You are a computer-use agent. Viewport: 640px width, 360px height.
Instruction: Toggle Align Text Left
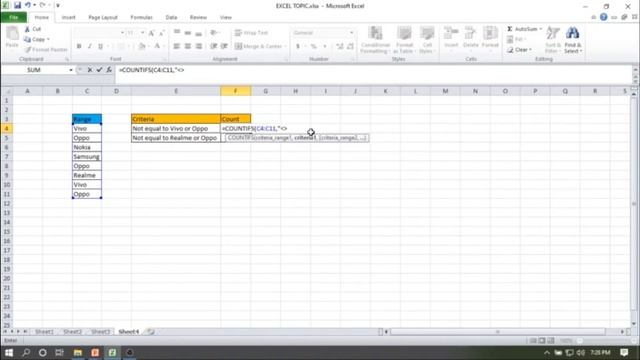(x=177, y=46)
